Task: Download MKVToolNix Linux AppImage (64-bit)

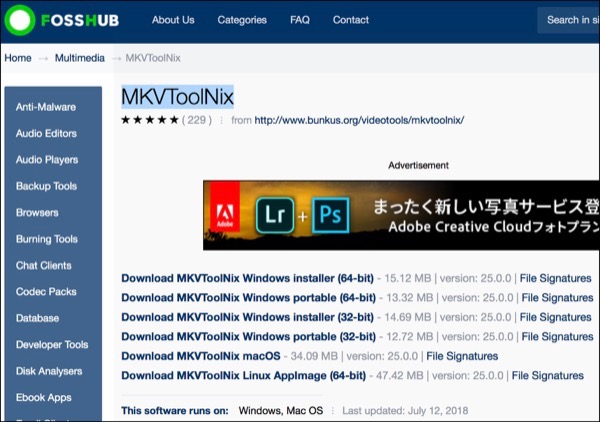Action: click(x=244, y=376)
